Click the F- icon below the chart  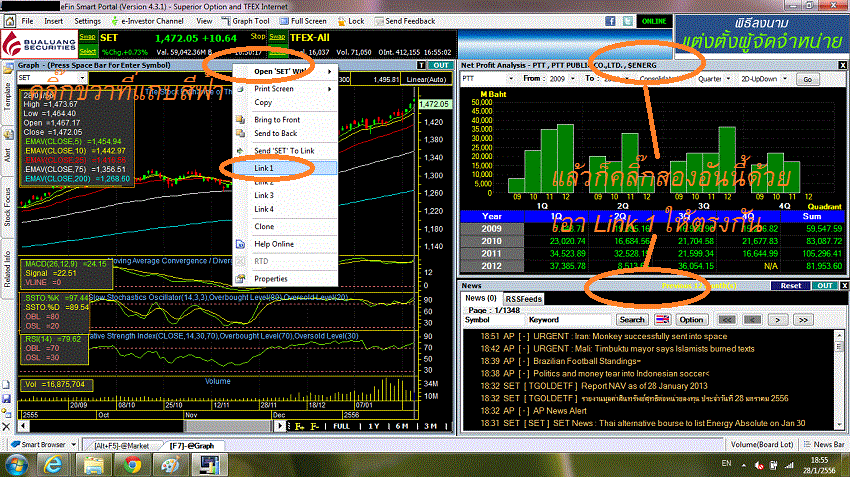pos(314,426)
